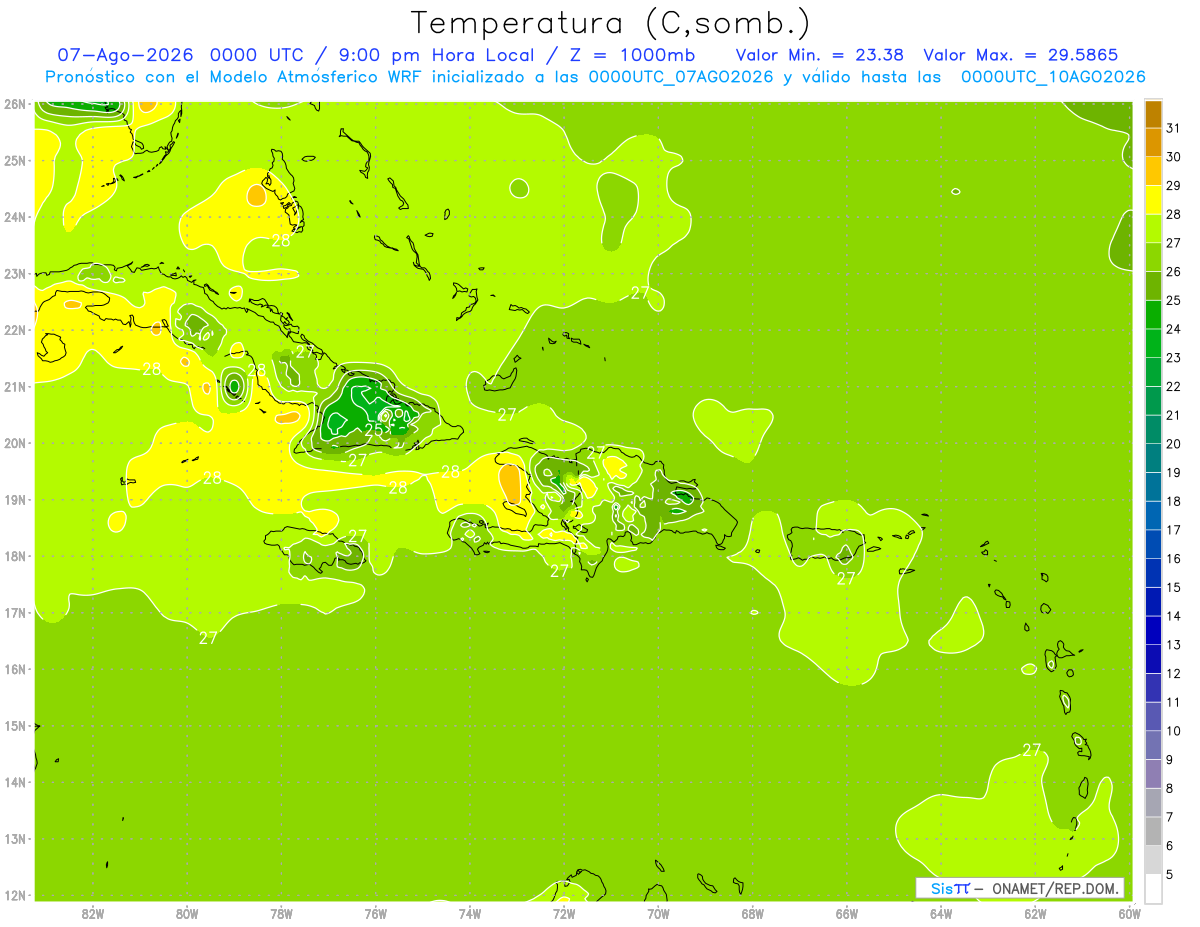The width and height of the screenshot is (1200, 927).
Task: Click the longitude label "82W"
Action: [93, 913]
